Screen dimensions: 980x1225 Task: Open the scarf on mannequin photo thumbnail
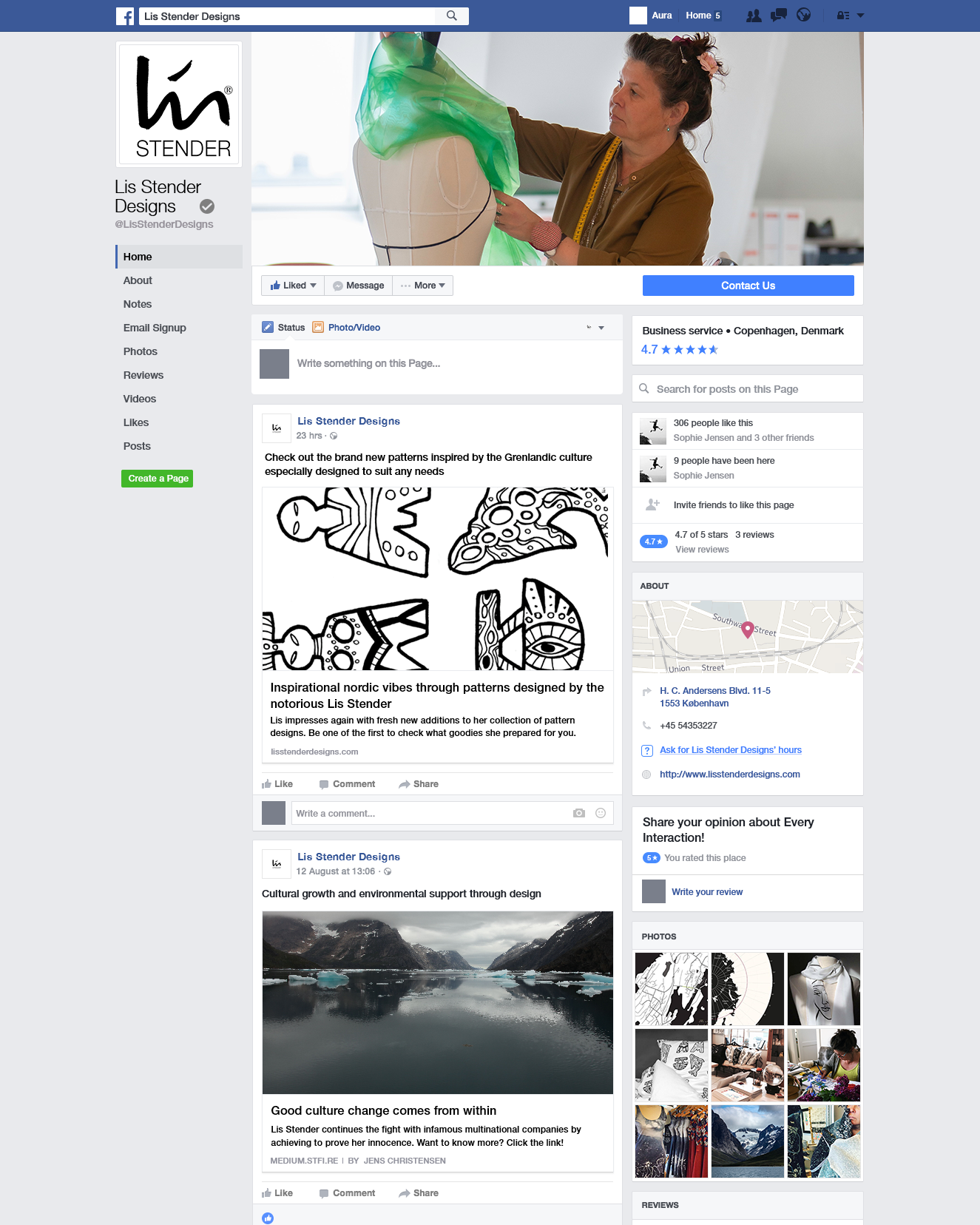pyautogui.click(x=824, y=989)
